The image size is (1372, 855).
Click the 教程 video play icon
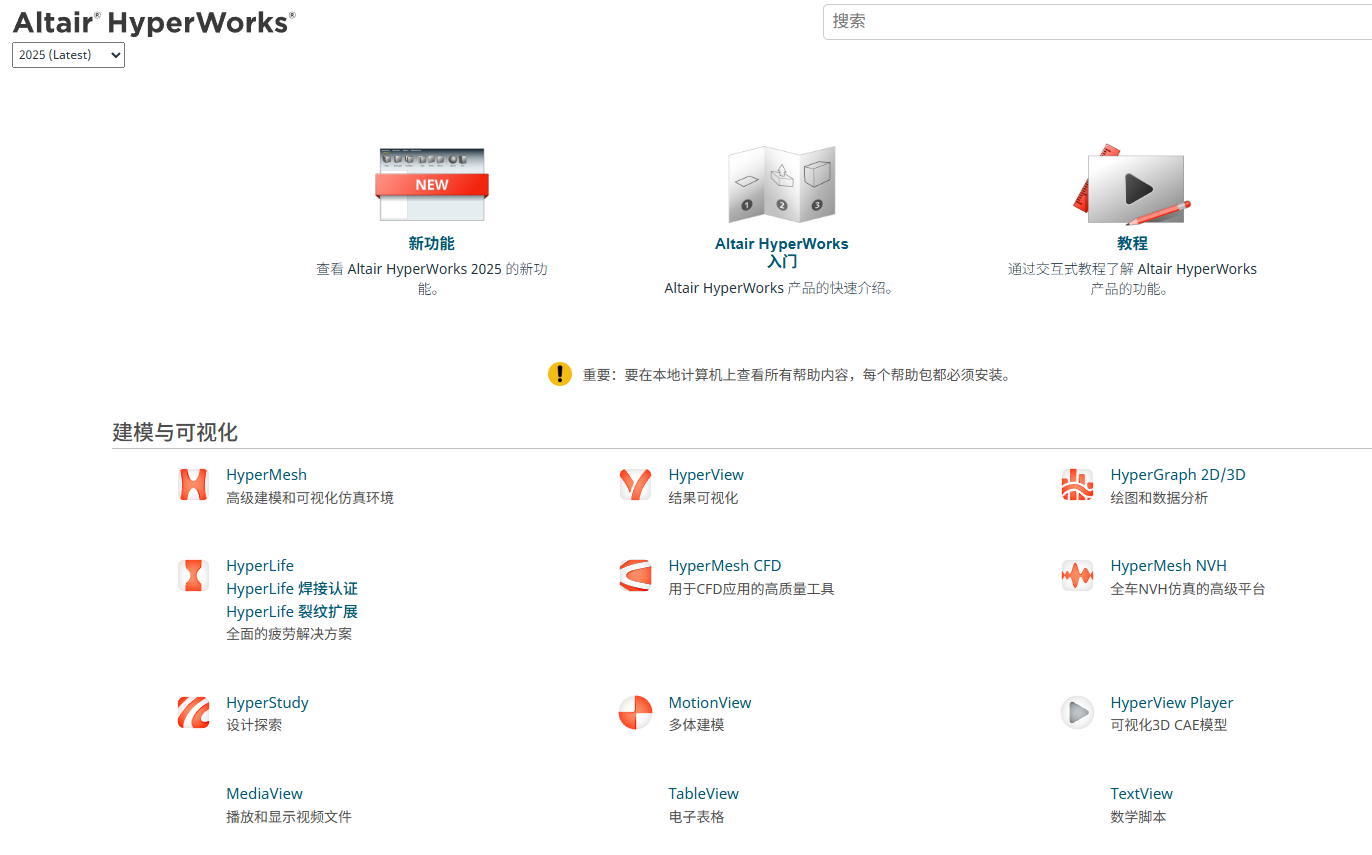[x=1133, y=184]
